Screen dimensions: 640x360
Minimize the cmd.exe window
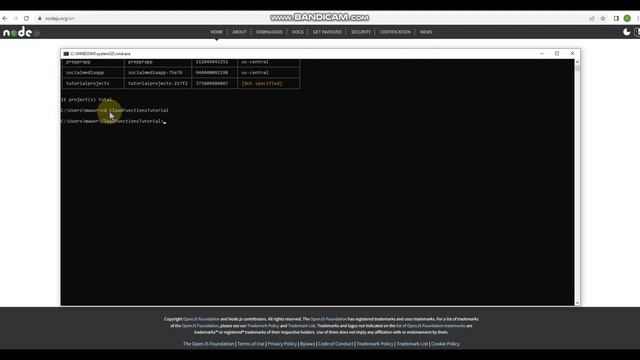tap(542, 53)
